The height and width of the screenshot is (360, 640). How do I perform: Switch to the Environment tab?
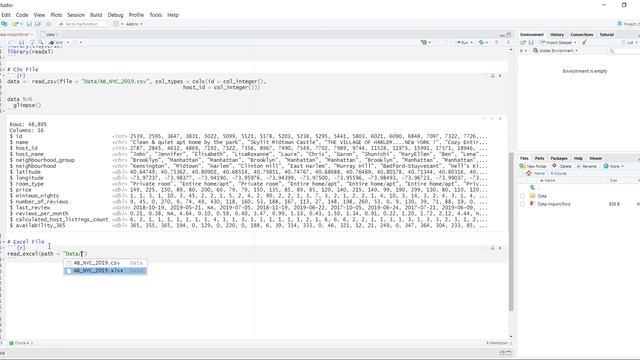(x=531, y=35)
